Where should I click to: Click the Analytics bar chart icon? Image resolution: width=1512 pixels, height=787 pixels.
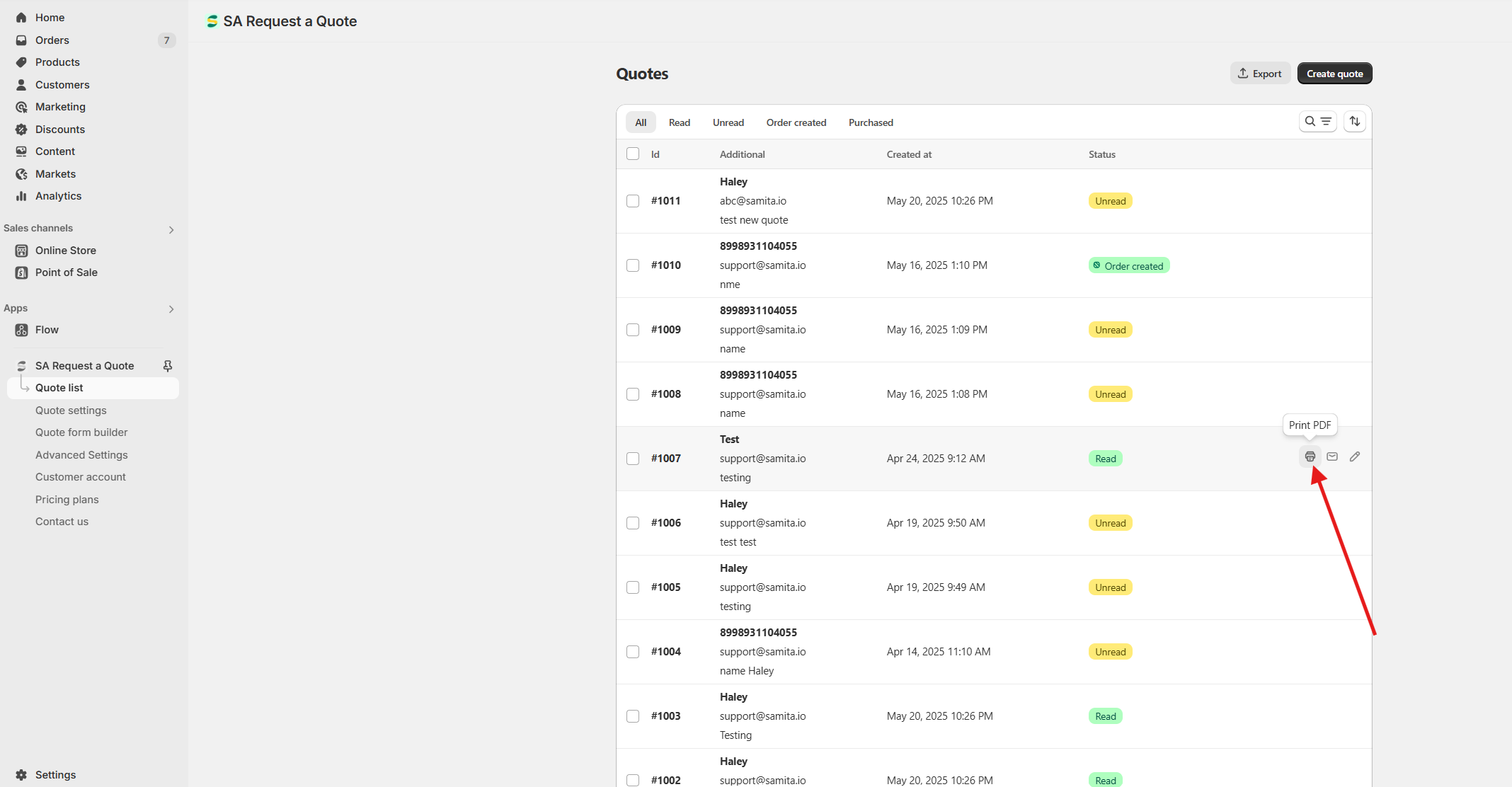click(21, 196)
